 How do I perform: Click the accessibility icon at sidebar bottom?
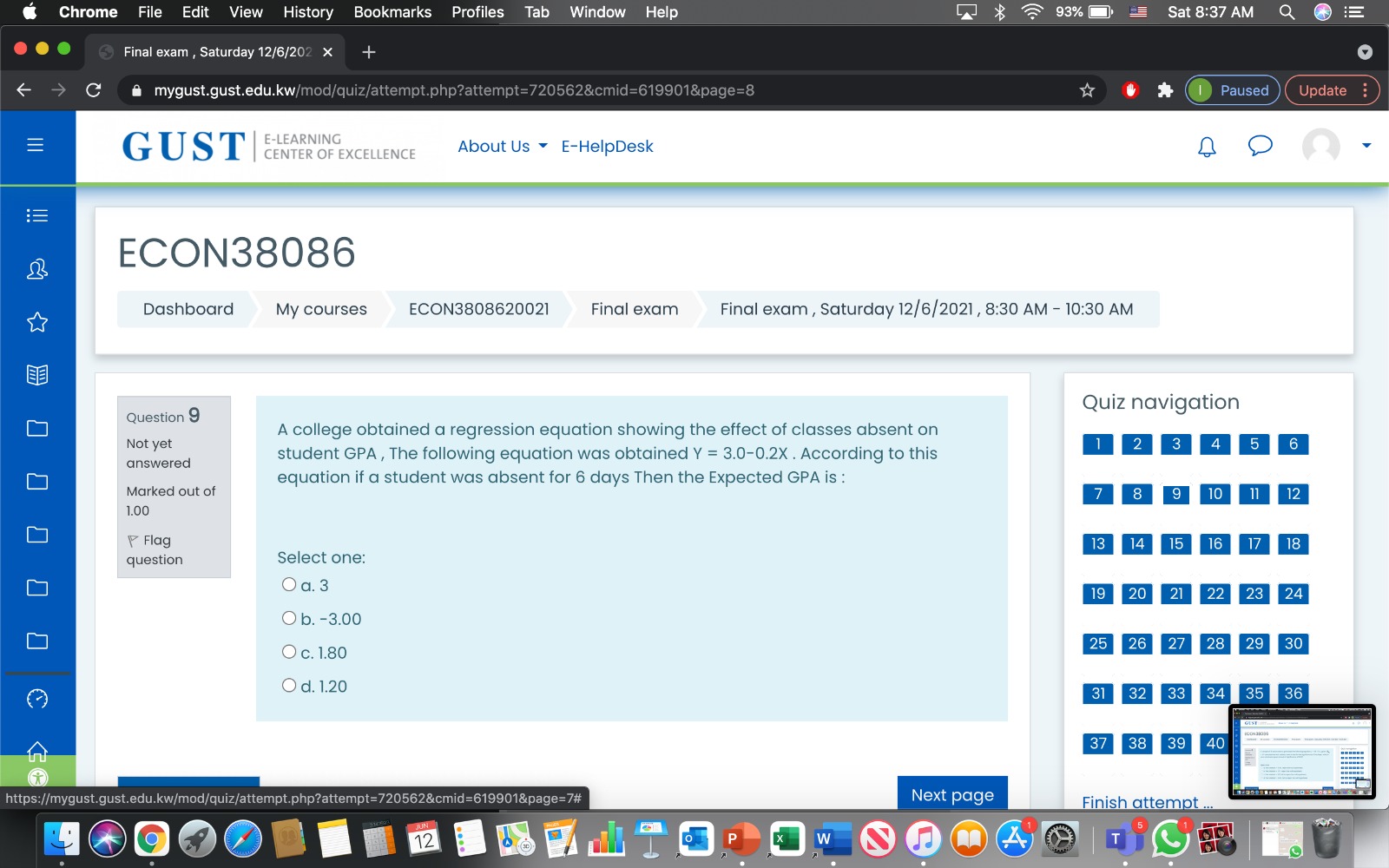(x=36, y=779)
